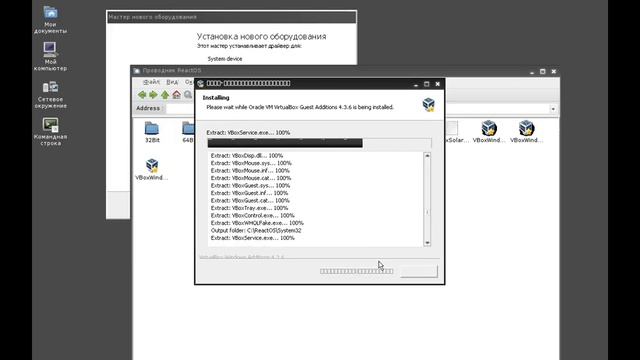Click the VirtualBox cube logo in installer header
This screenshot has width=640, height=360.
[x=429, y=104]
